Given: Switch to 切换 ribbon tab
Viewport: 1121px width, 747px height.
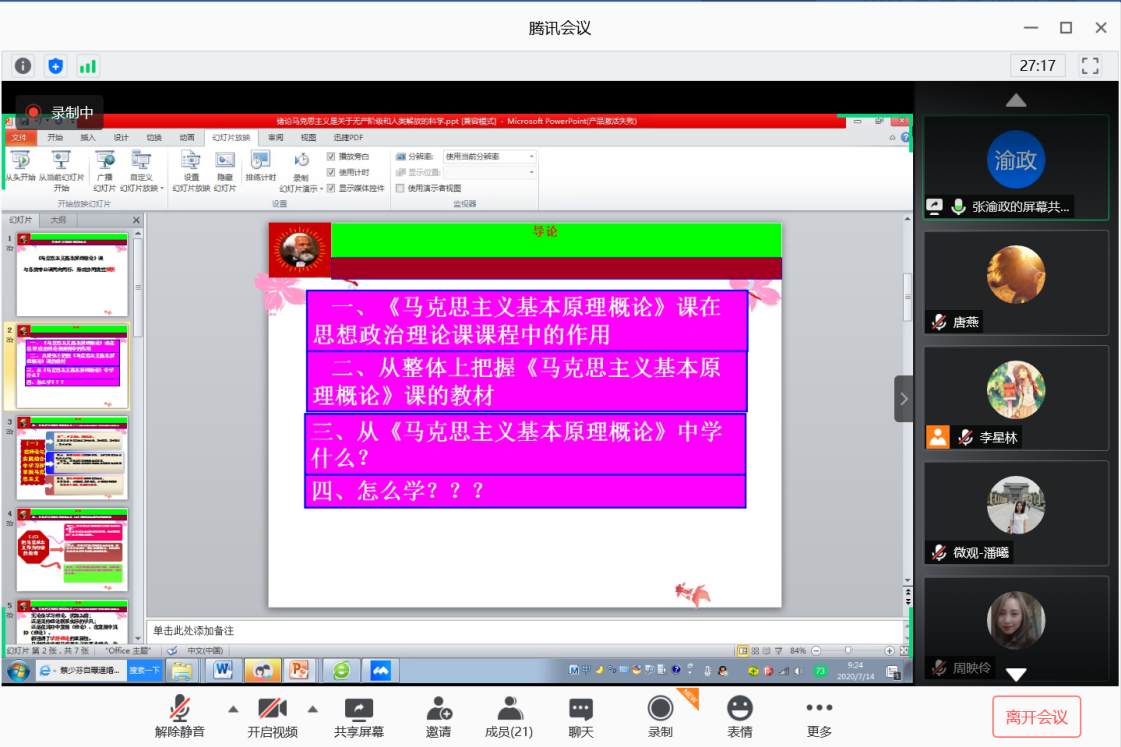Looking at the screenshot, I should [154, 137].
